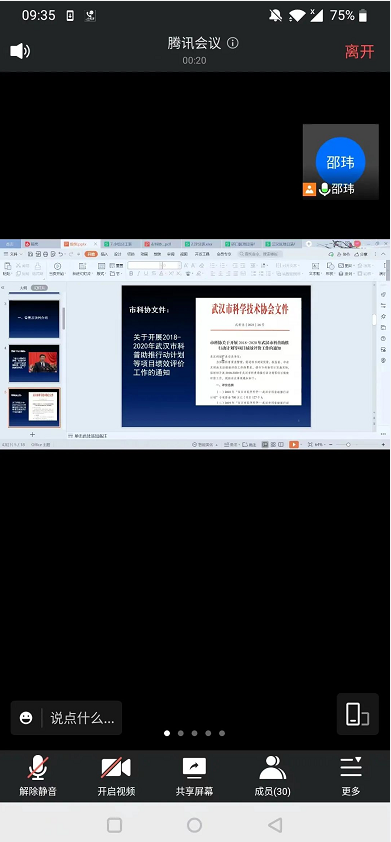Tap the Android back navigation triangle
Image resolution: width=391 pixels, height=842 pixels.
[274, 825]
